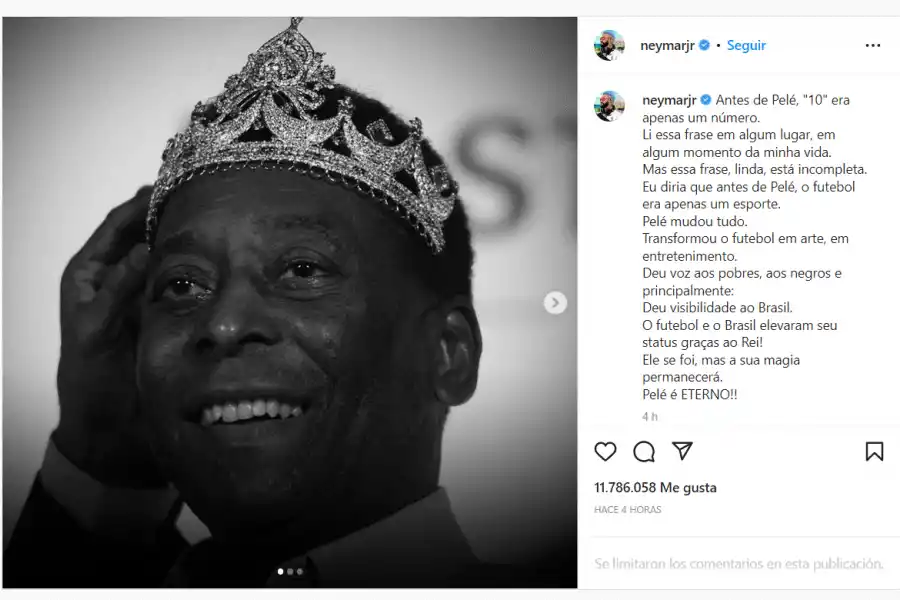The width and height of the screenshot is (900, 600).
Task: Open comments via the speech bubble icon
Action: coord(644,452)
